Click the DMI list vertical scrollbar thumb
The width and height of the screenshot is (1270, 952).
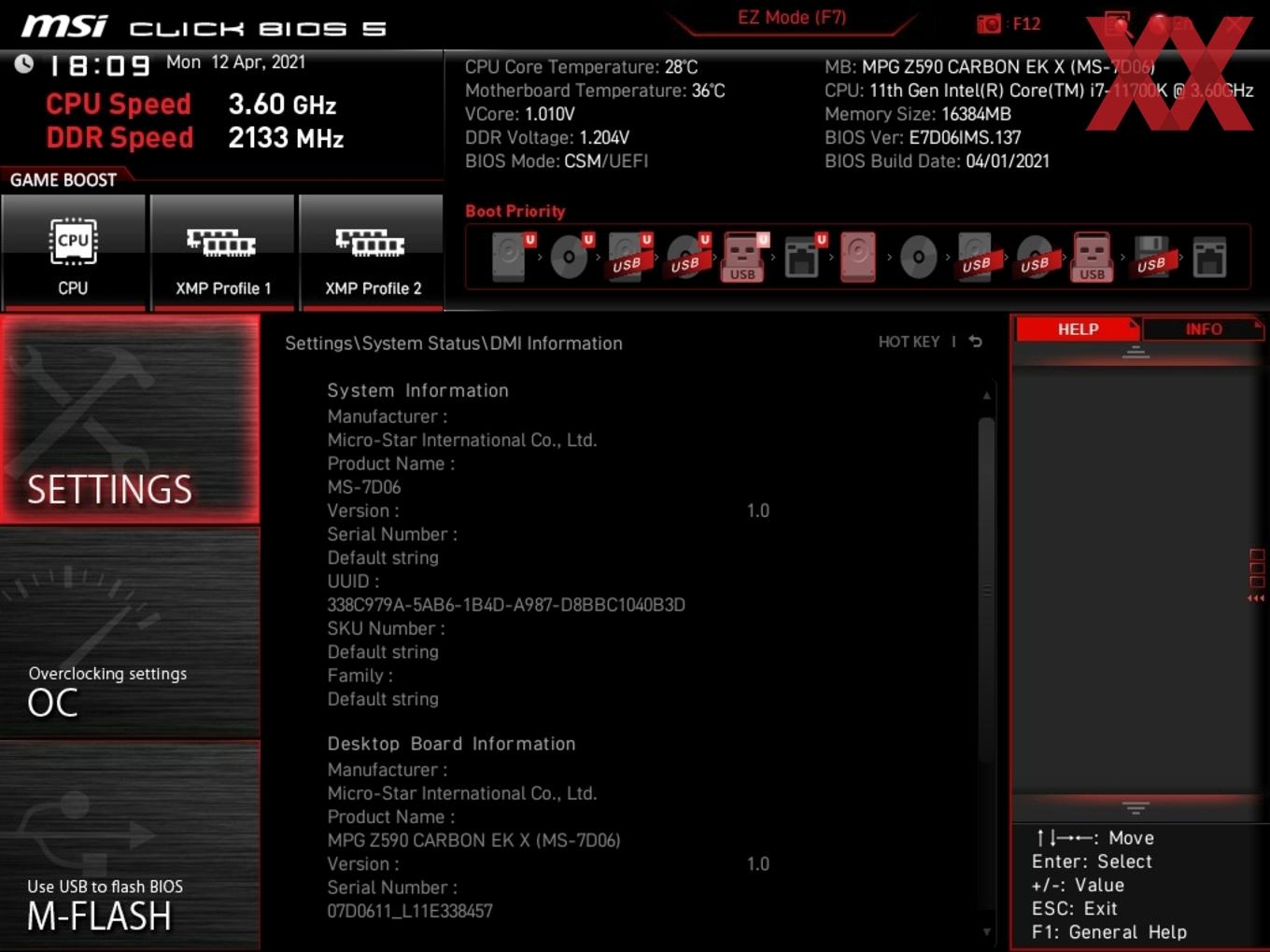[986, 590]
